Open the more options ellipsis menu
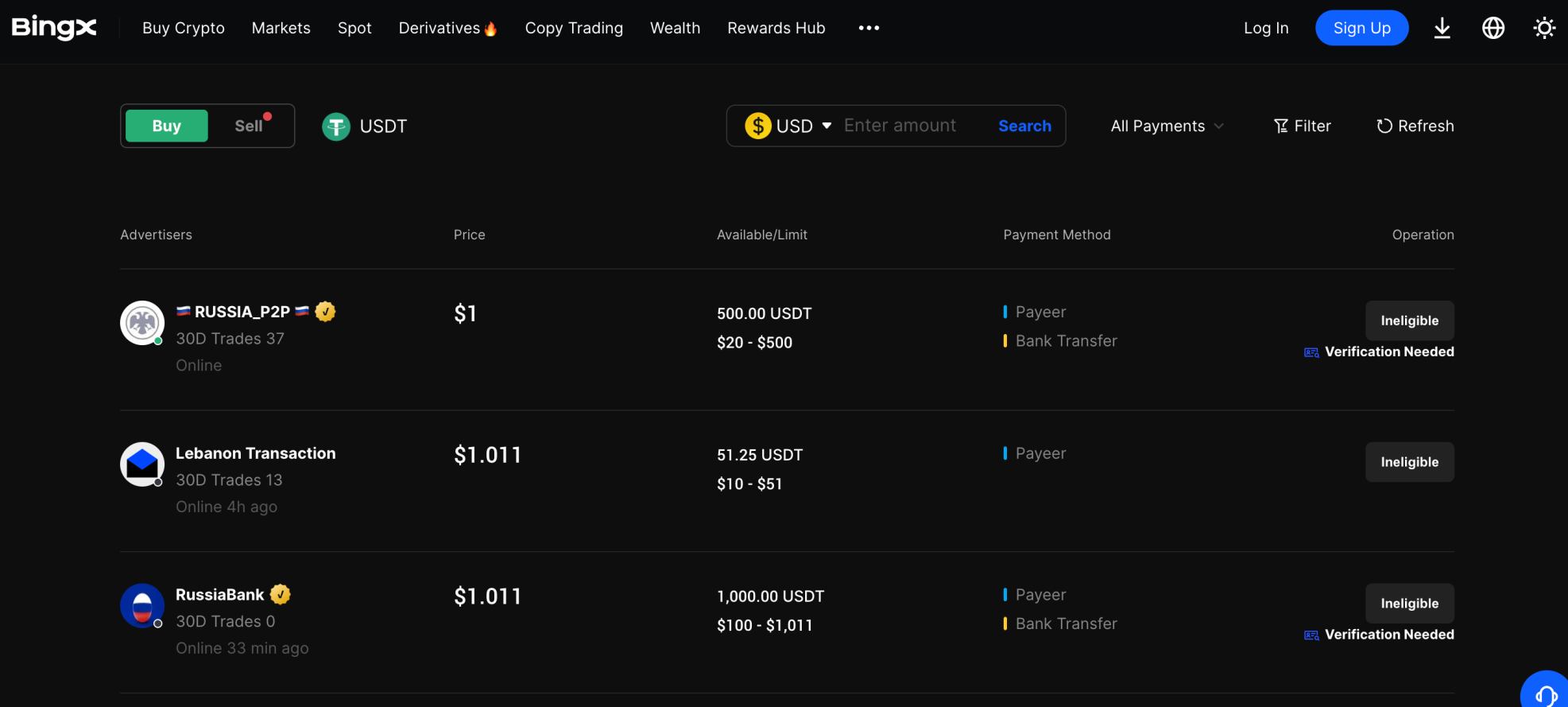Viewport: 1568px width, 707px height. 869,28
